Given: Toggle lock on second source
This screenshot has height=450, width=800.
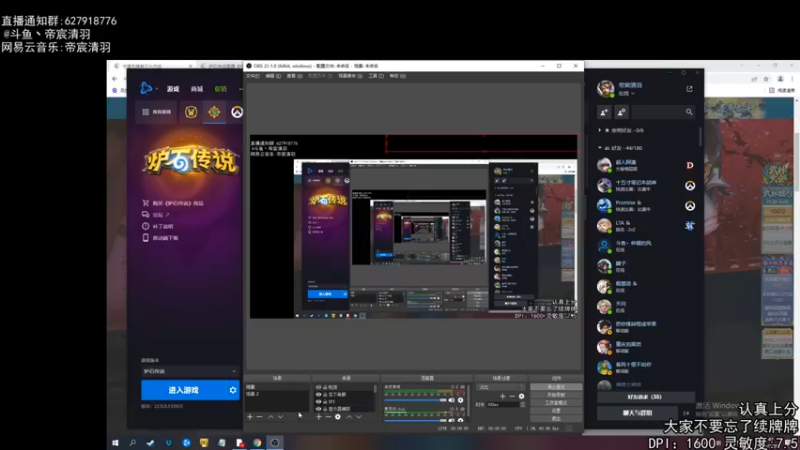Looking at the screenshot, I should pyautogui.click(x=325, y=394).
